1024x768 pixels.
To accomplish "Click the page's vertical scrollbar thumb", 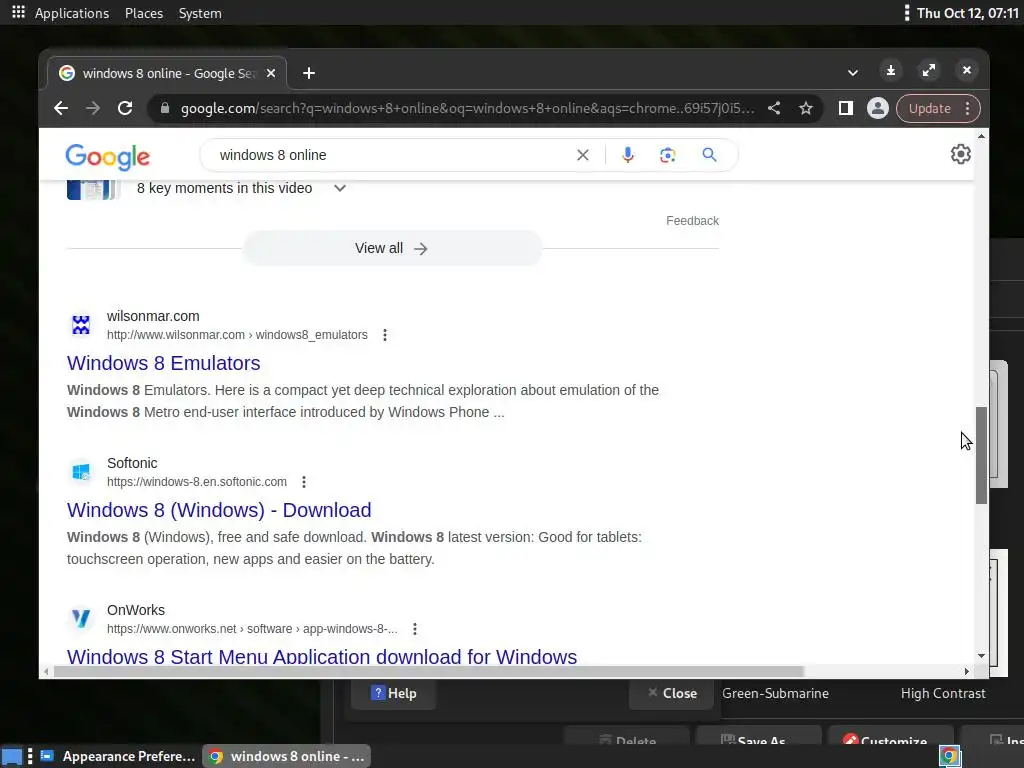I will click(x=982, y=455).
